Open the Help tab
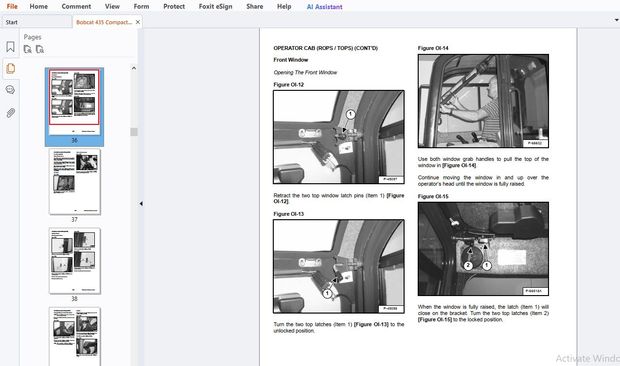The image size is (620, 366). [x=284, y=6]
